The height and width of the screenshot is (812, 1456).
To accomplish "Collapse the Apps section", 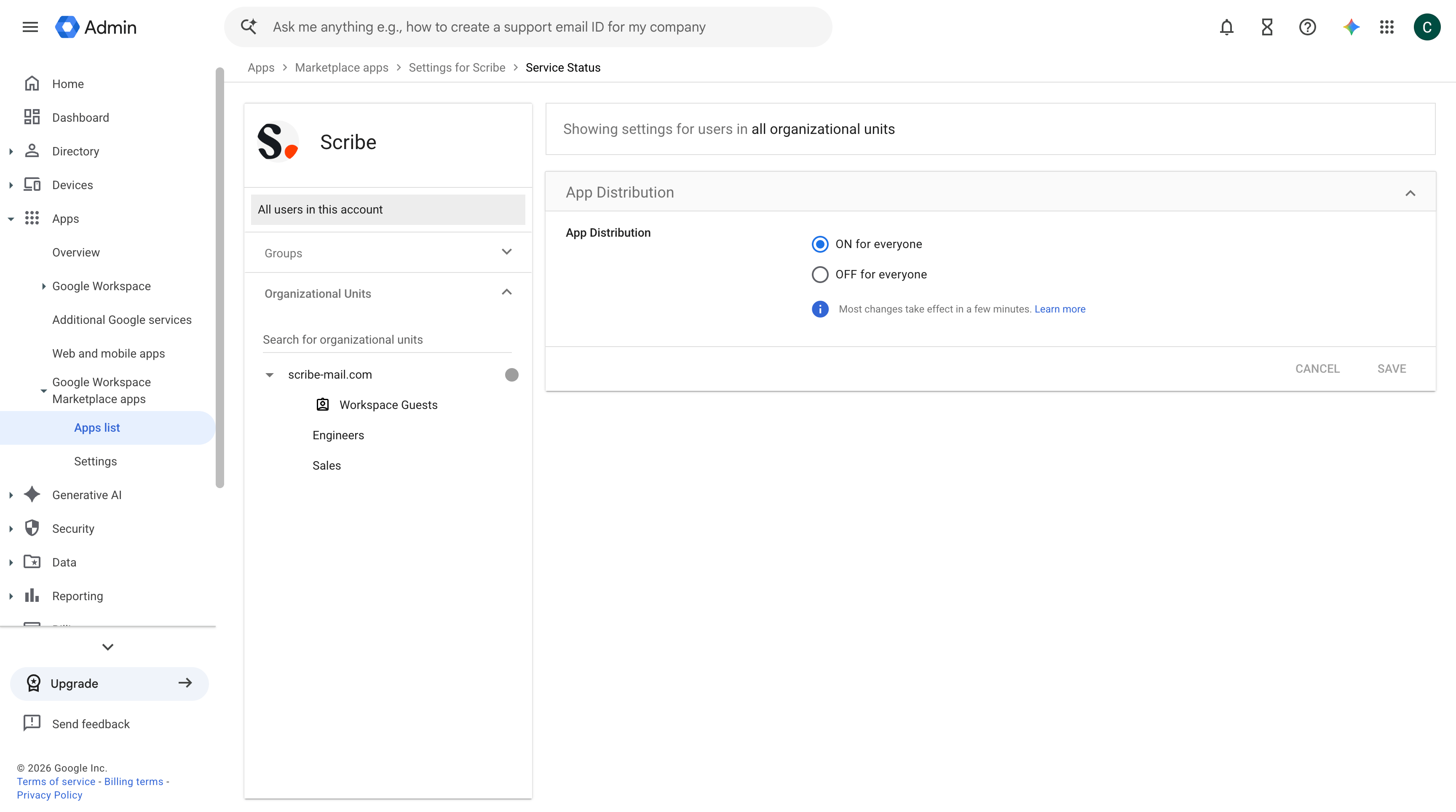I will click(11, 219).
